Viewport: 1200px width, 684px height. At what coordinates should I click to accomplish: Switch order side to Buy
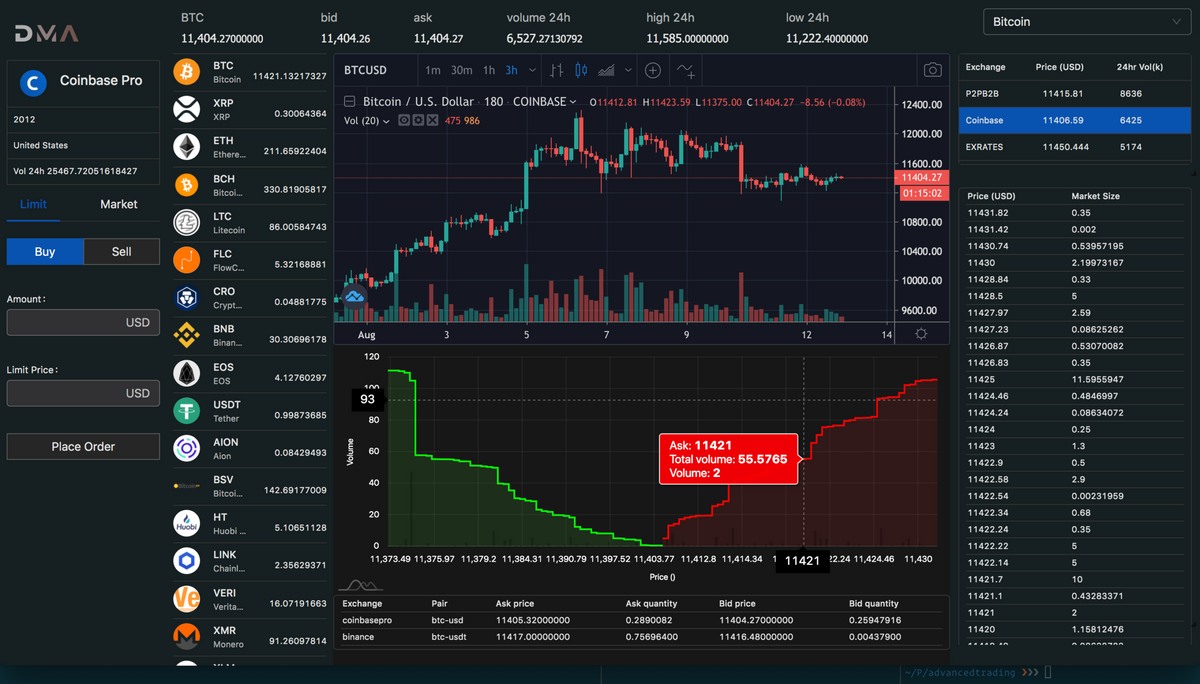[45, 252]
